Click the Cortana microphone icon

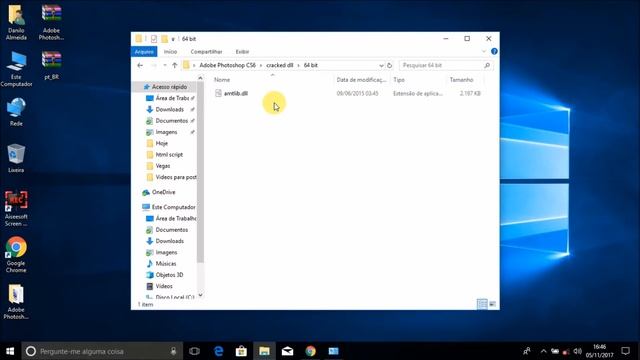coord(173,351)
